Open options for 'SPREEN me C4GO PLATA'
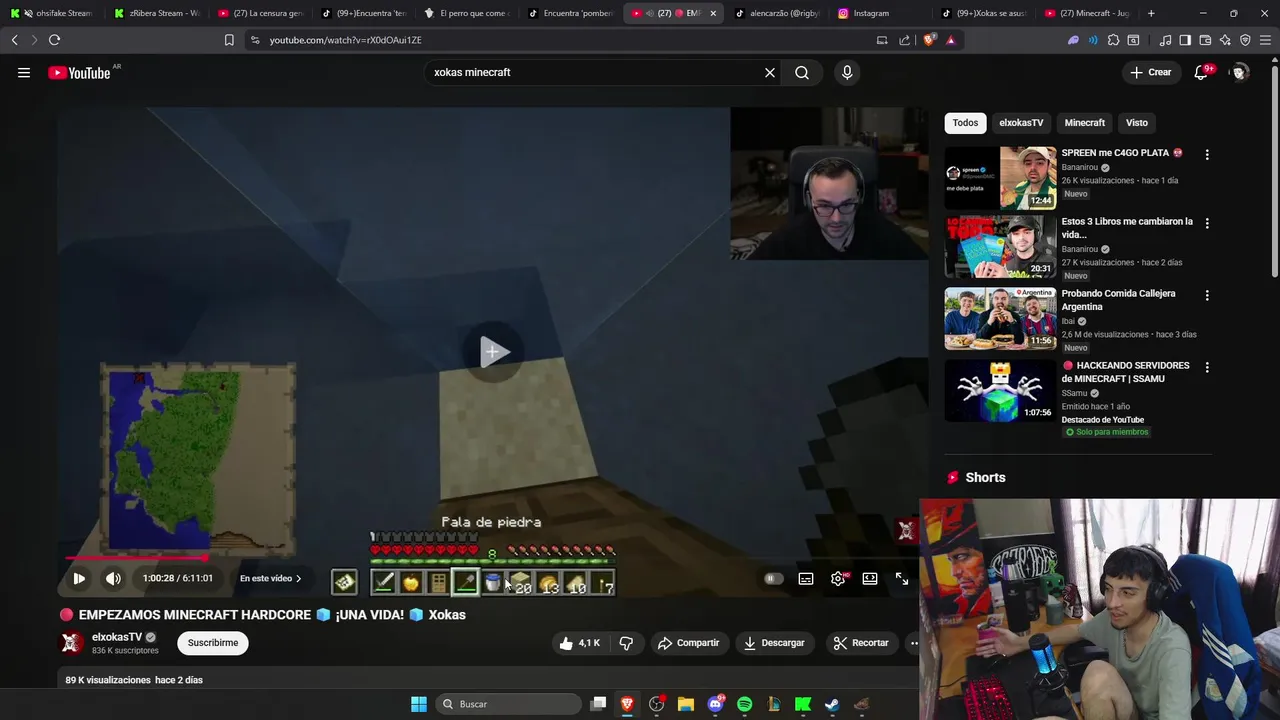Image resolution: width=1280 pixels, height=720 pixels. coord(1207,155)
